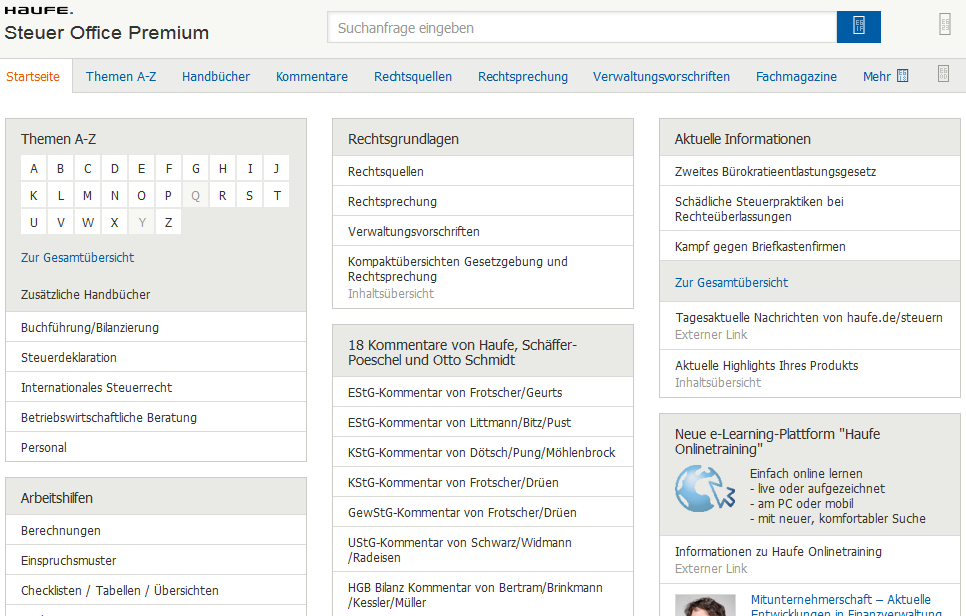Pick letter G in the alphabet grid
Screen dimensions: 966x616
click(196, 168)
